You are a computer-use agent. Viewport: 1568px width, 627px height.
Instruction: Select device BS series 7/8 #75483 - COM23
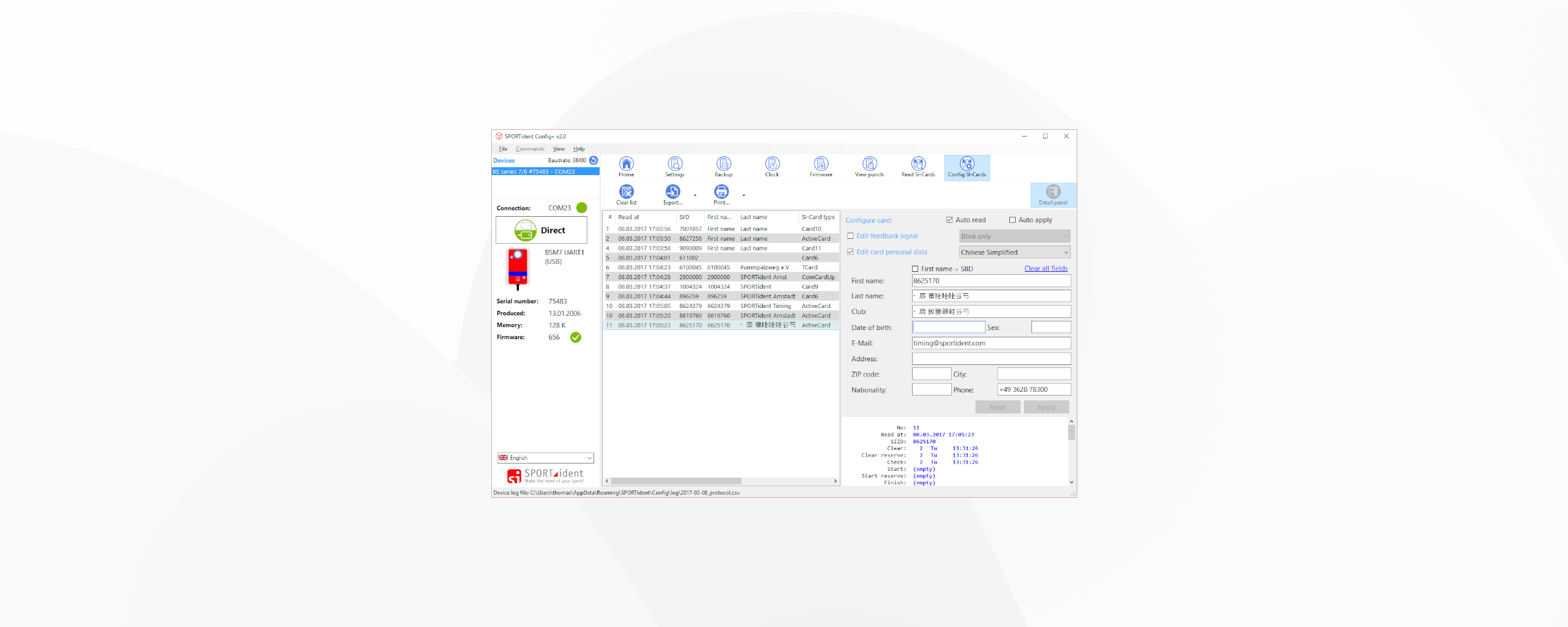pyautogui.click(x=545, y=172)
